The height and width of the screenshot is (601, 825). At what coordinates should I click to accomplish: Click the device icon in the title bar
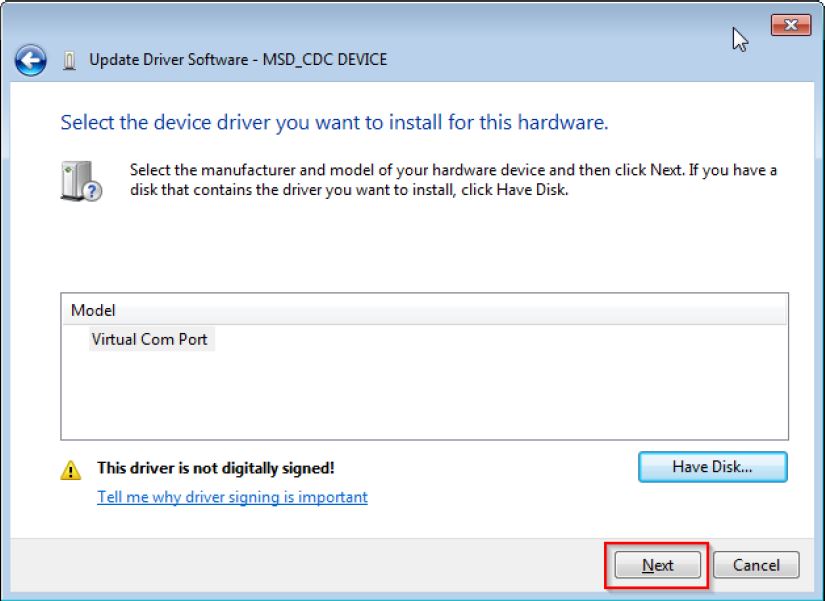coord(69,60)
